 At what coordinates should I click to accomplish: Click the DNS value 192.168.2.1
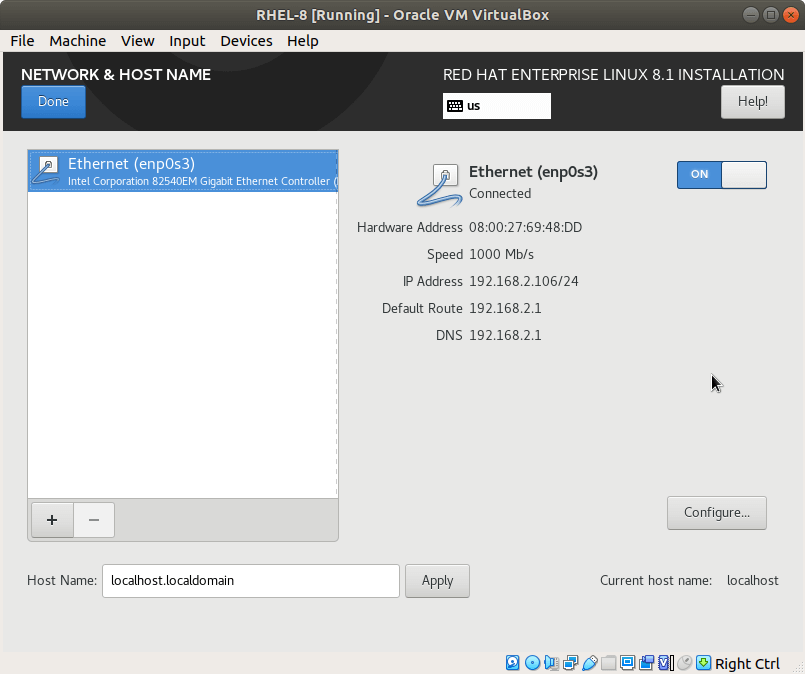505,335
